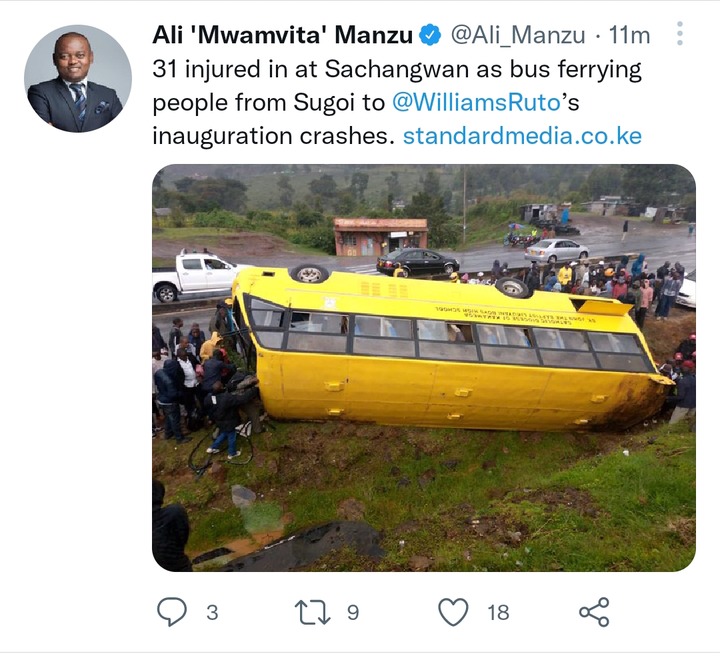View the reply count 3
720x658 pixels.
pos(212,613)
